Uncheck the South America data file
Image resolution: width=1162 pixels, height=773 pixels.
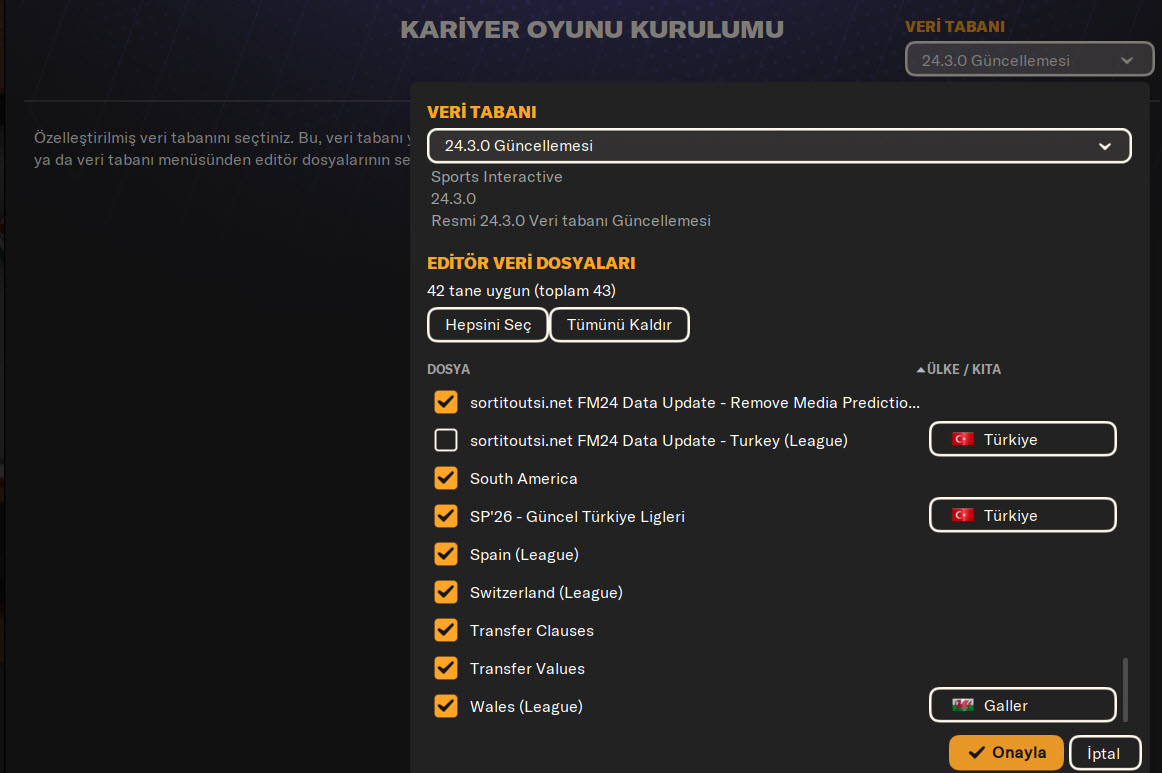tap(446, 478)
